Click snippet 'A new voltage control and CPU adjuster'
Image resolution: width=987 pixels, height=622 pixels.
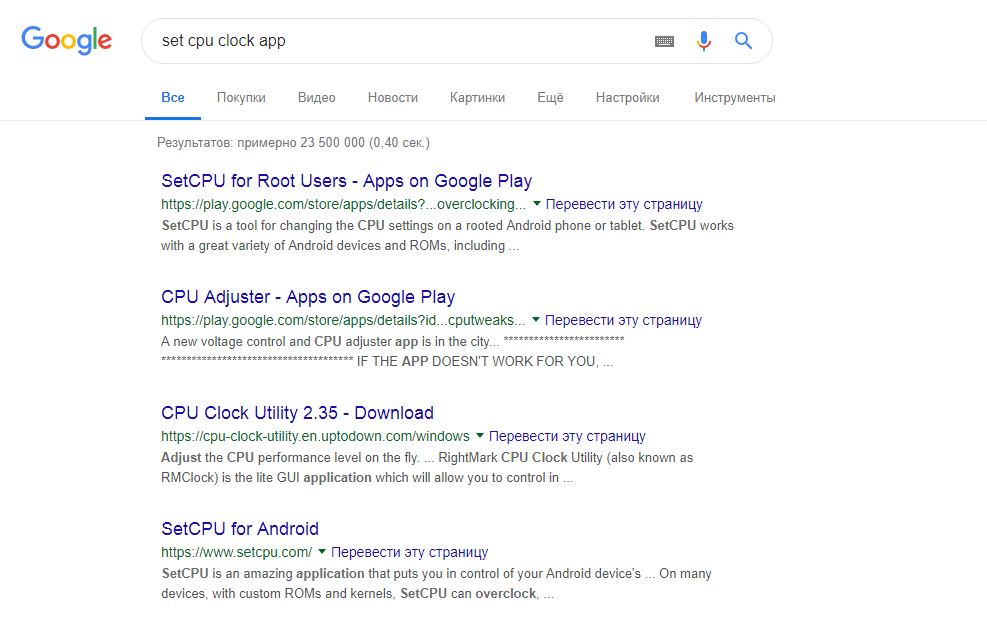coord(393,351)
